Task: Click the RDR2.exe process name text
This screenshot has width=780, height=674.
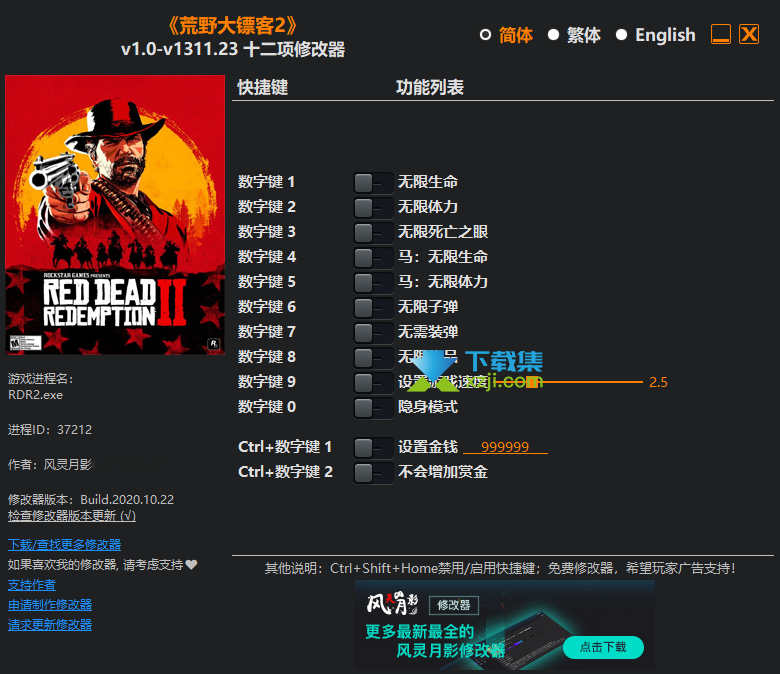Action: 35,395
